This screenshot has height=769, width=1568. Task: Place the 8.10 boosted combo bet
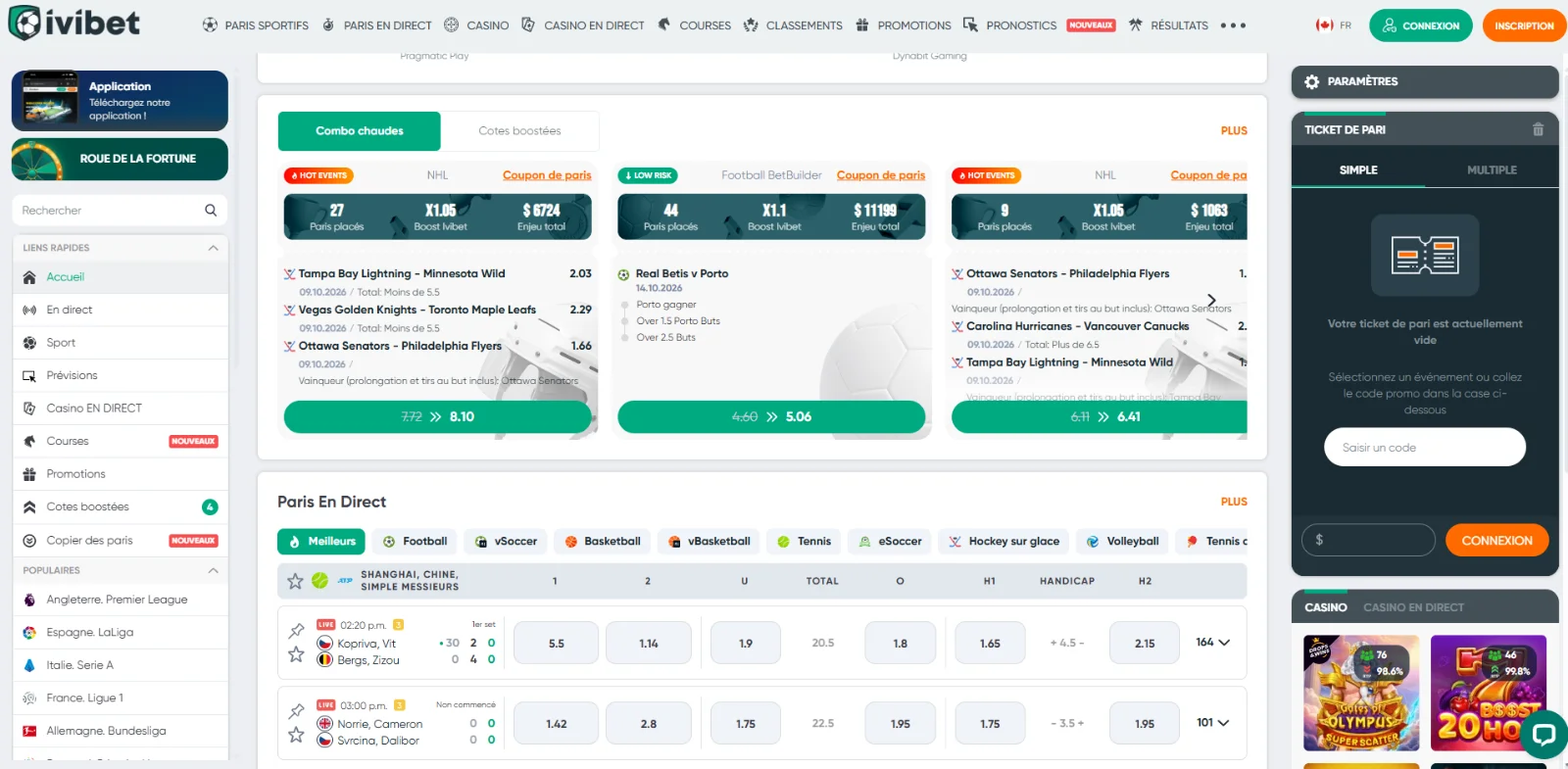click(x=437, y=416)
